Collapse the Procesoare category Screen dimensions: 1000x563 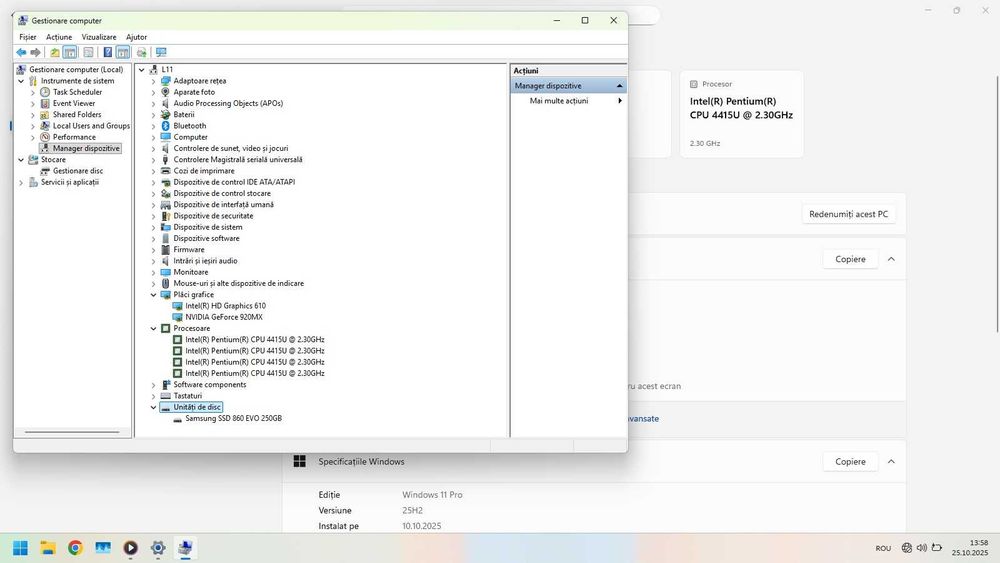click(x=153, y=328)
